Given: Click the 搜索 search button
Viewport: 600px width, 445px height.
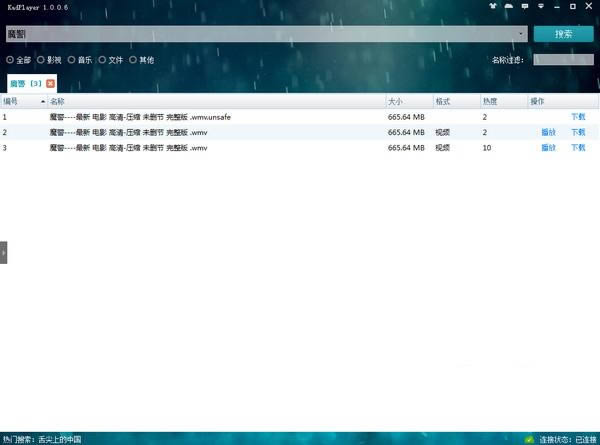Looking at the screenshot, I should [563, 34].
